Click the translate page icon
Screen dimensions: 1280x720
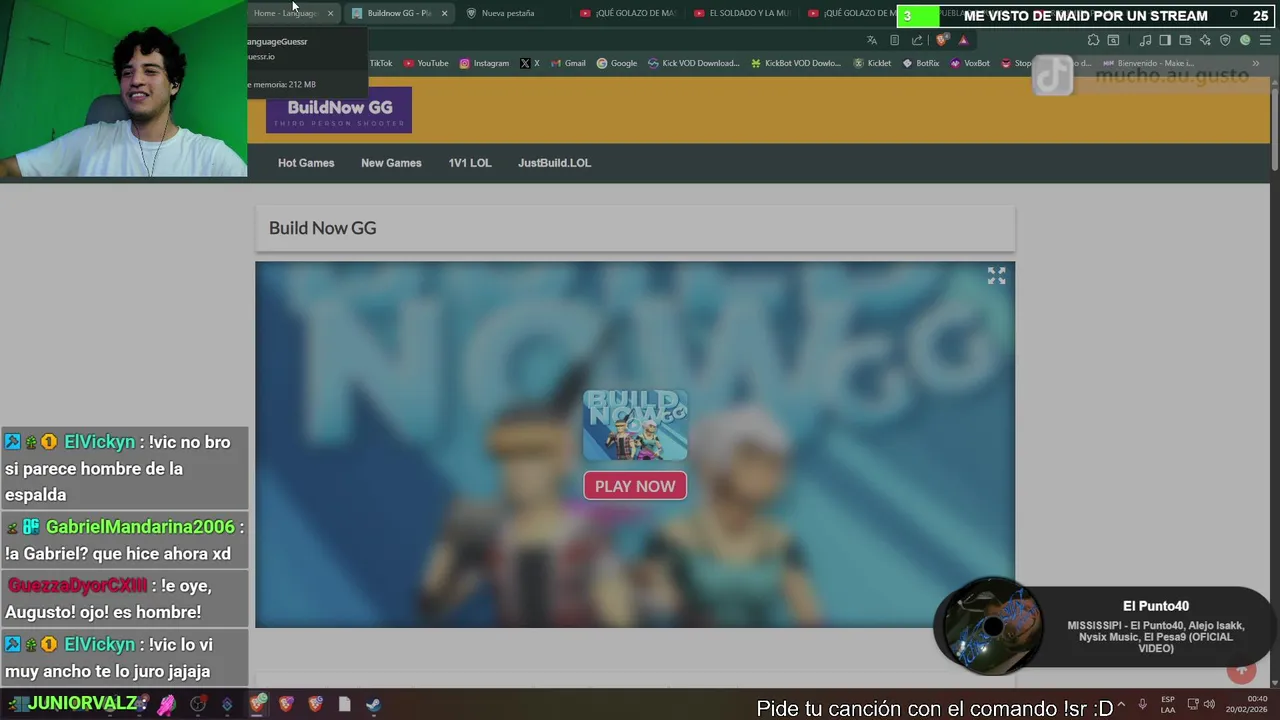pyautogui.click(x=872, y=40)
